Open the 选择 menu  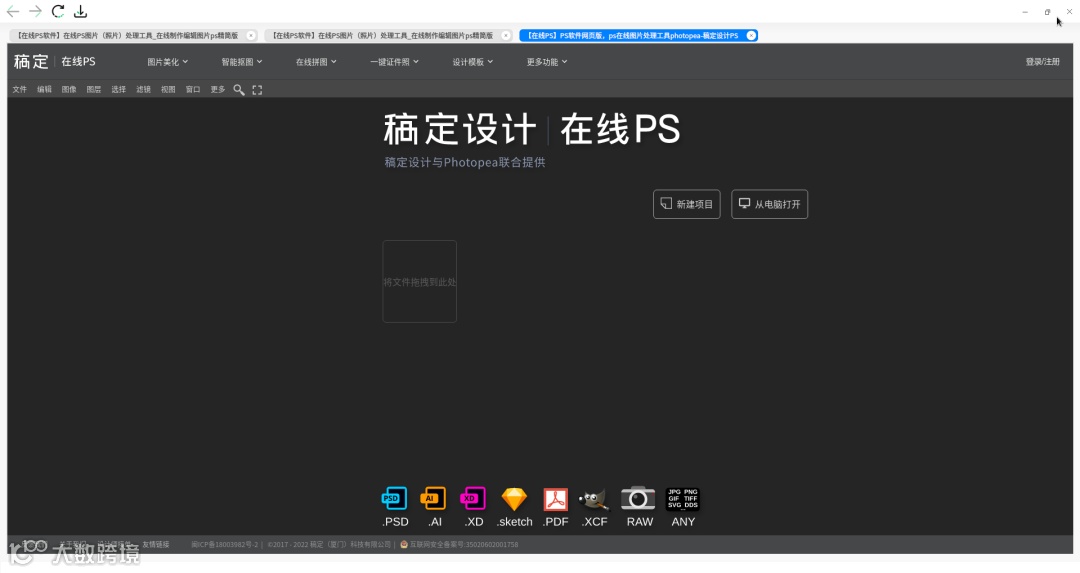coord(118,90)
